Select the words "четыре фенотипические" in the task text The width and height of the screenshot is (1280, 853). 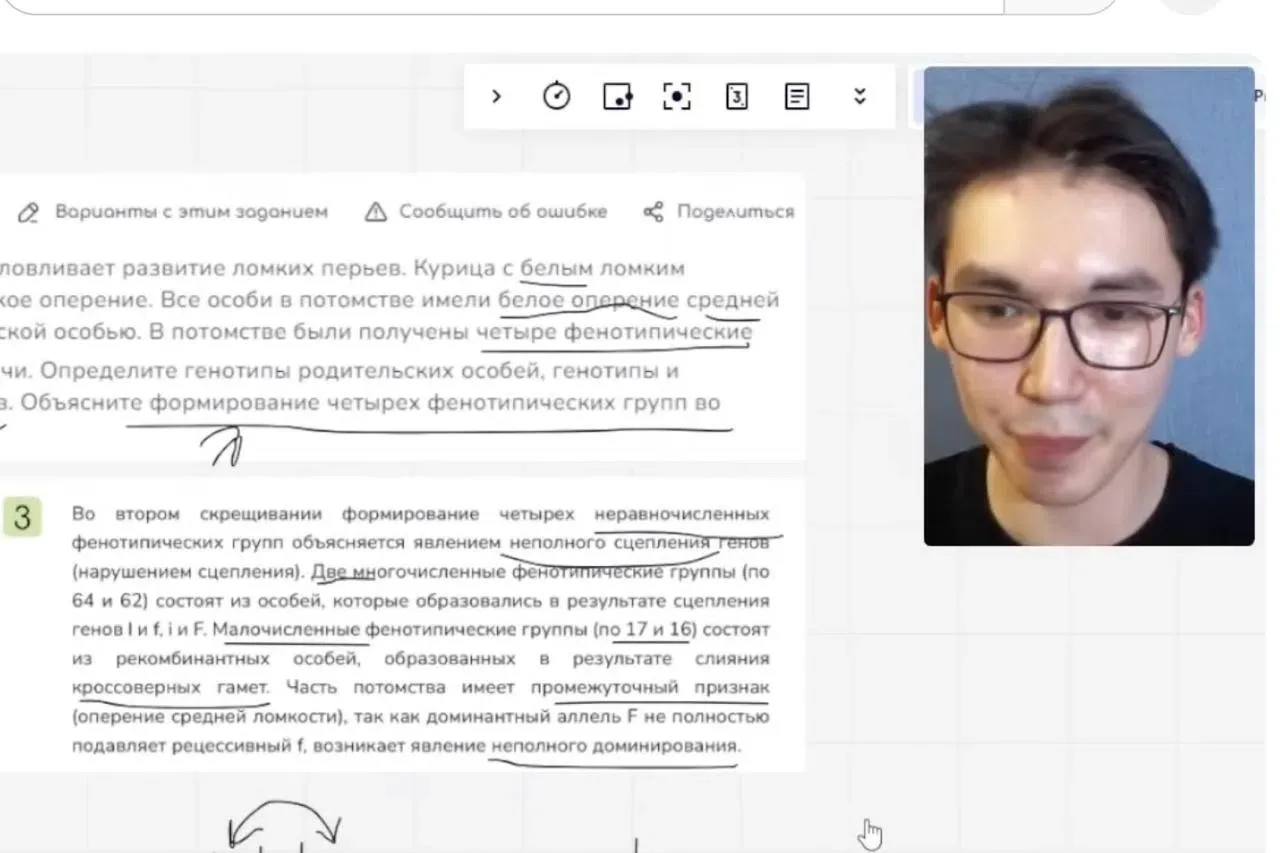tap(614, 332)
